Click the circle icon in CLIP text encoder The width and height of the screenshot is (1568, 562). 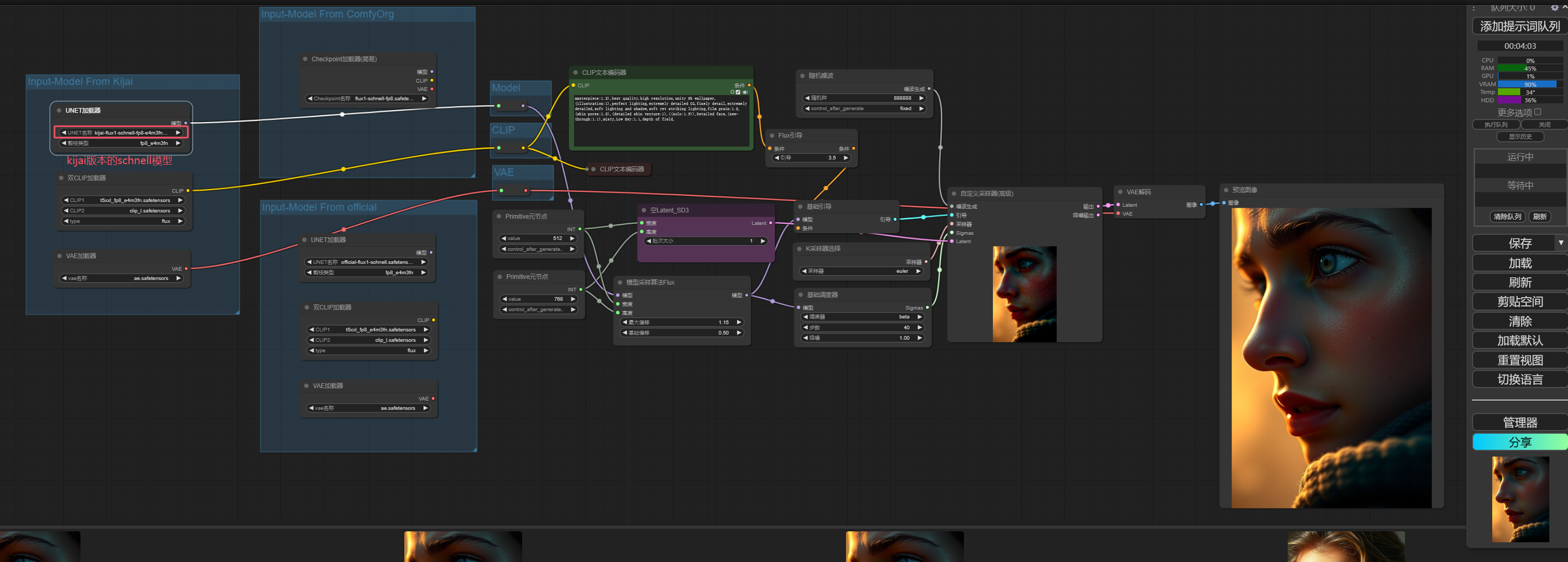tap(732, 92)
